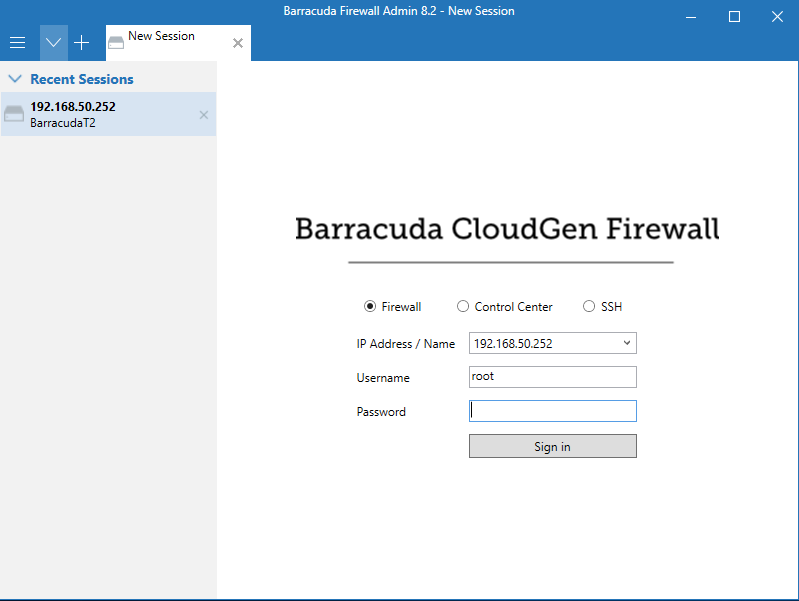Minimize the Firewall Admin window
The image size is (799, 601).
691,17
